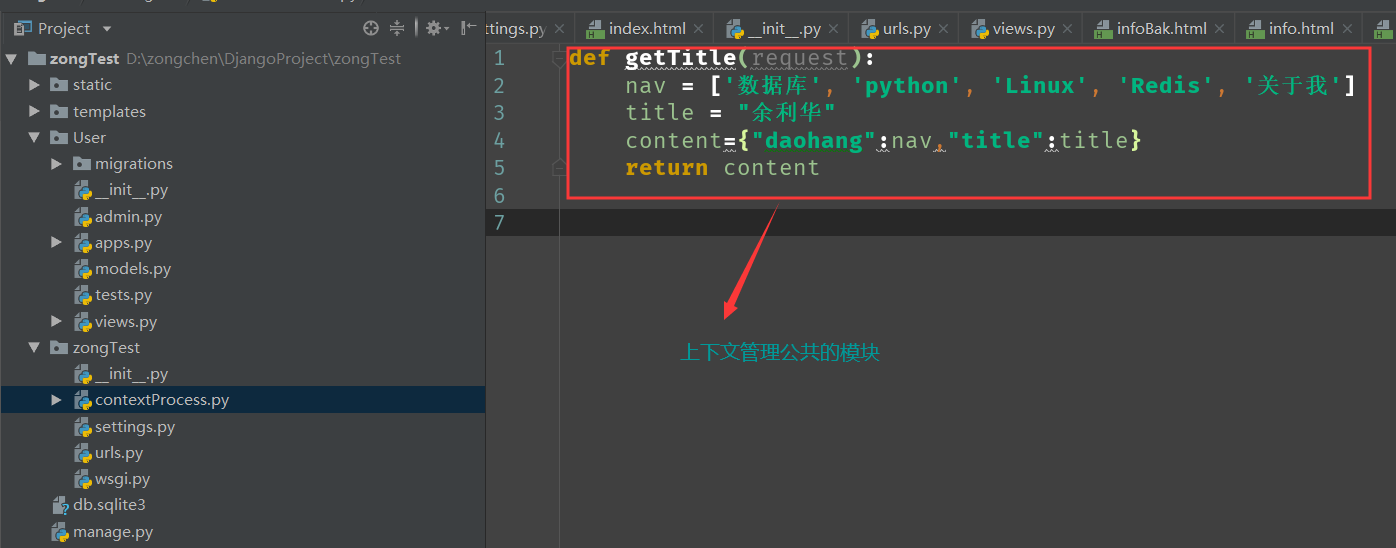The height and width of the screenshot is (548, 1396).
Task: Close the index.html editor tab
Action: coord(698,29)
